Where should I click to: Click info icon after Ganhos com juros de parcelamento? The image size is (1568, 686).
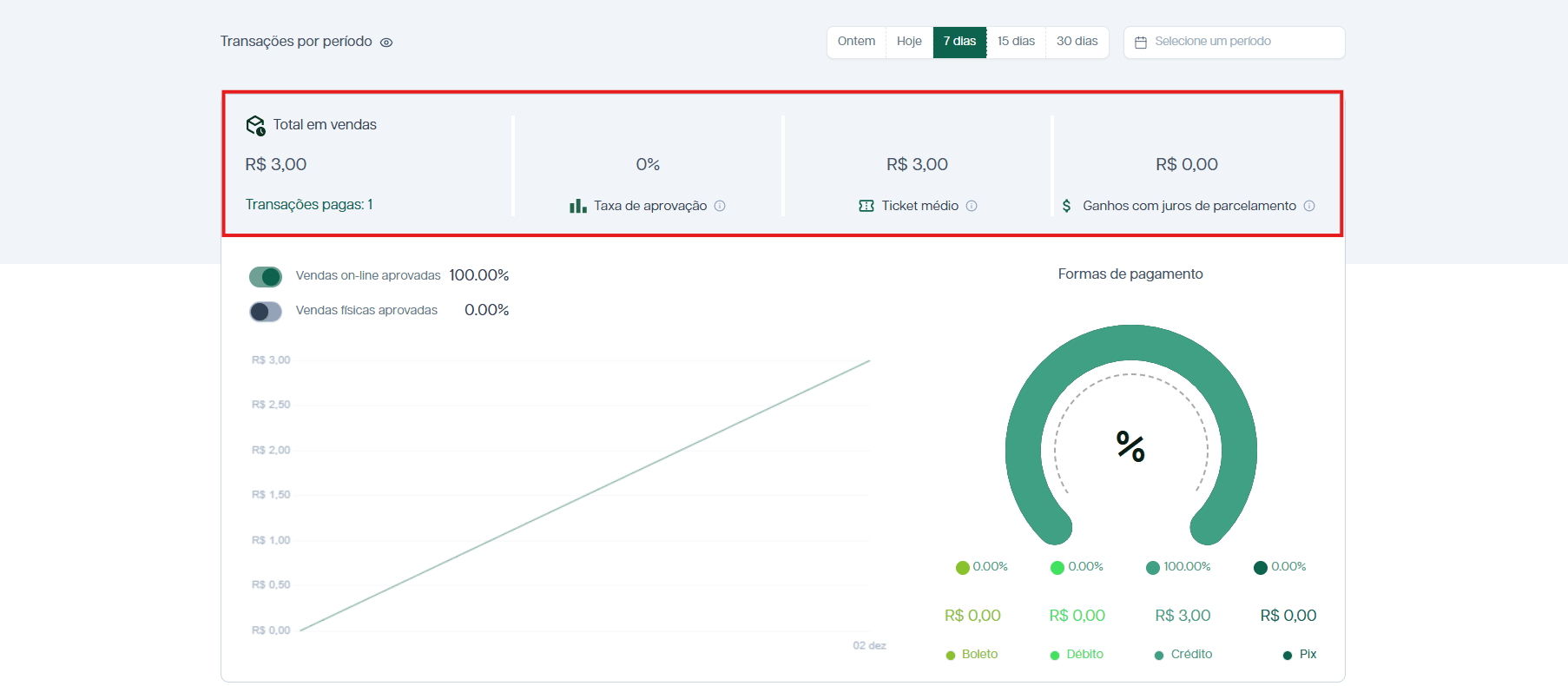1309,206
